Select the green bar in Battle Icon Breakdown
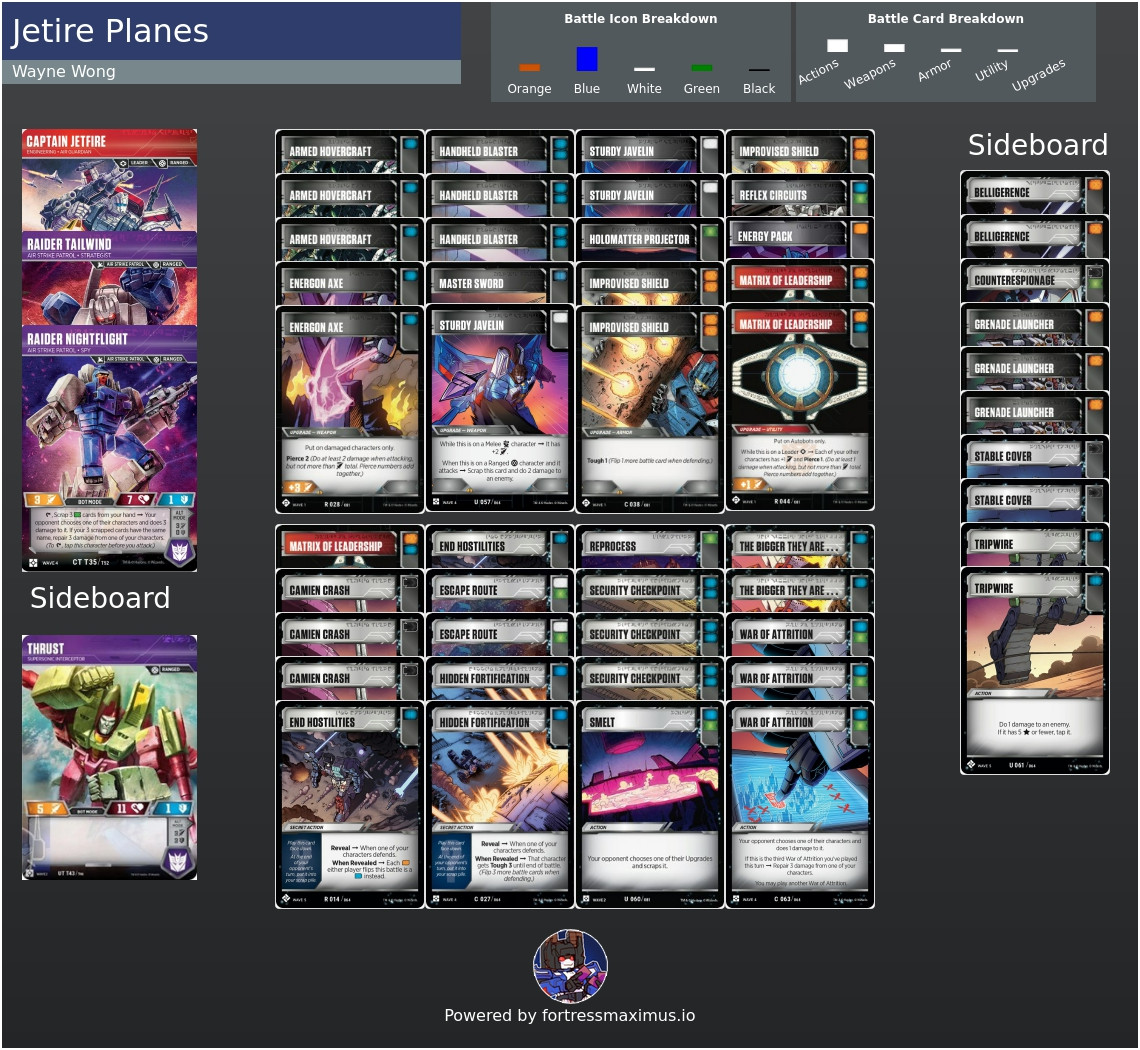Image resolution: width=1140 pixels, height=1050 pixels. coord(702,68)
